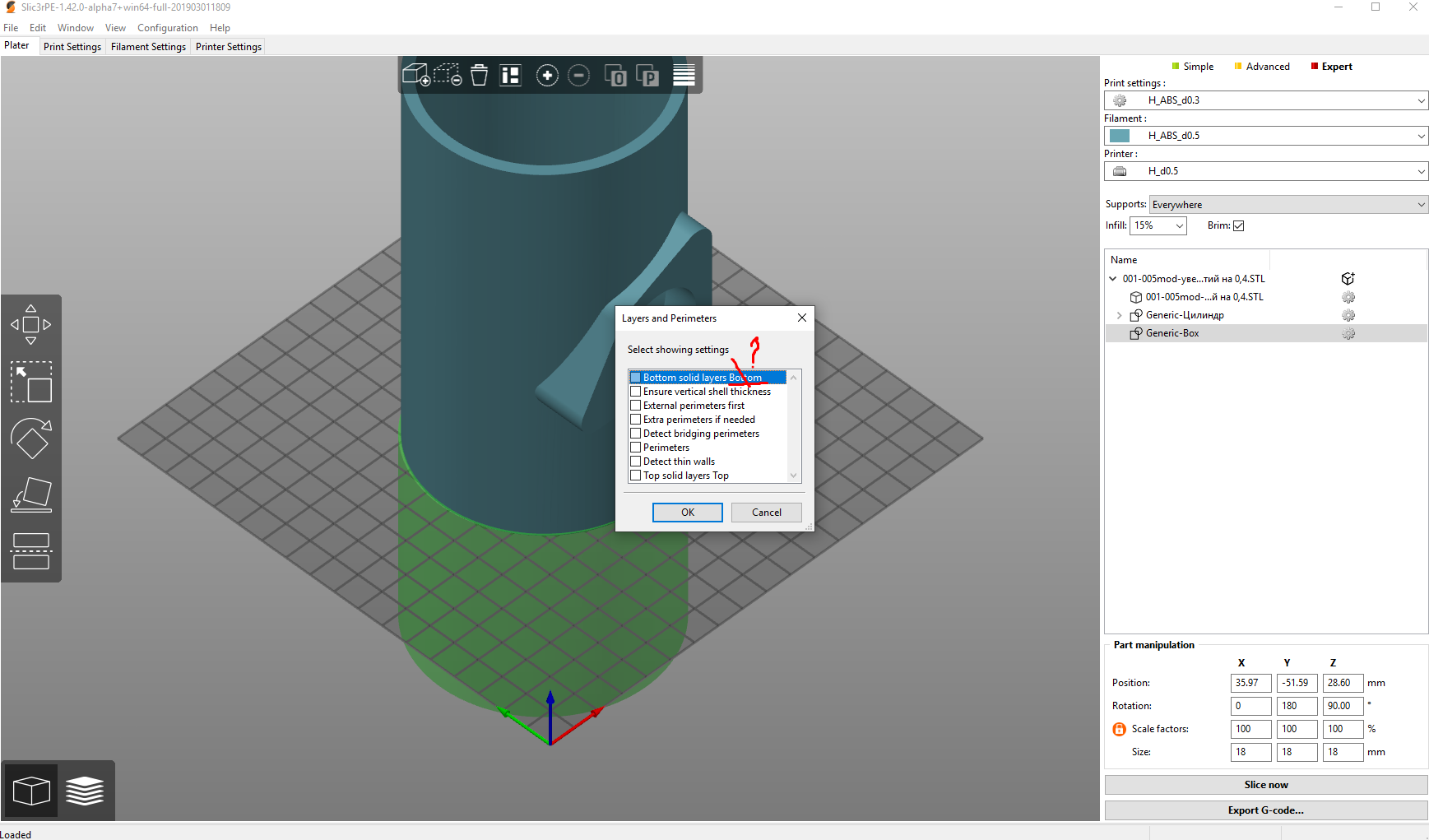Collapse the 001-005mod object tree
This screenshot has height=840, width=1429.
(x=1113, y=279)
